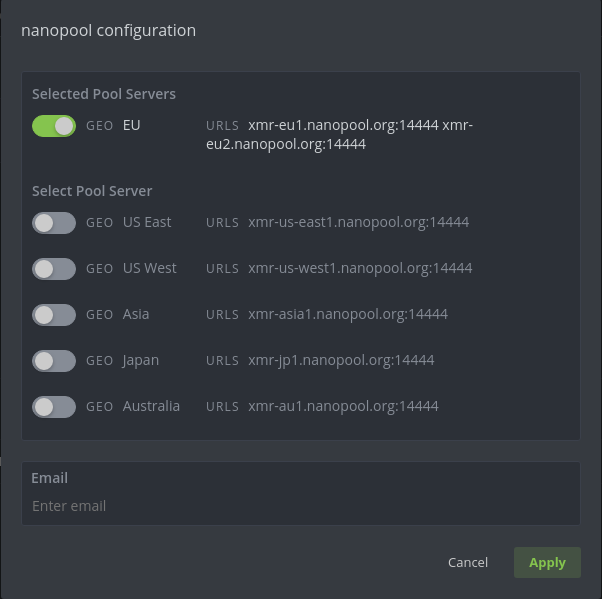
Task: Click the xmr-au1.nanopool.org:14444 URL text
Action: [x=343, y=406]
